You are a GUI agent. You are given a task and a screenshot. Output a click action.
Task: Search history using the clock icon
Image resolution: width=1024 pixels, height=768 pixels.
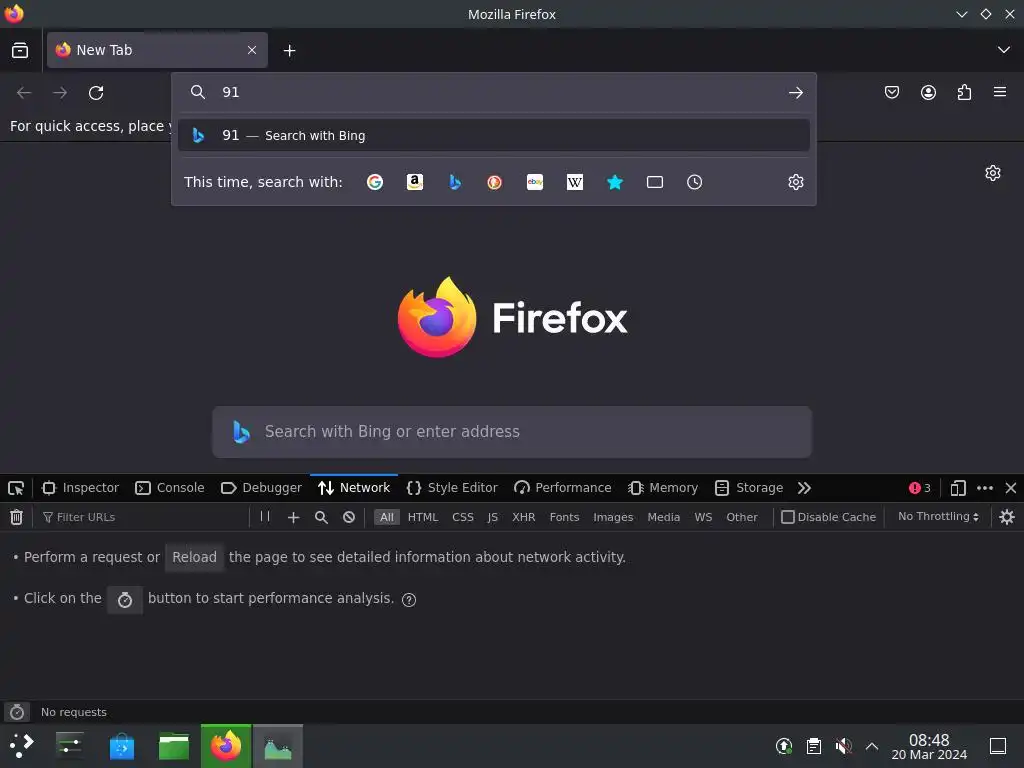tap(694, 182)
